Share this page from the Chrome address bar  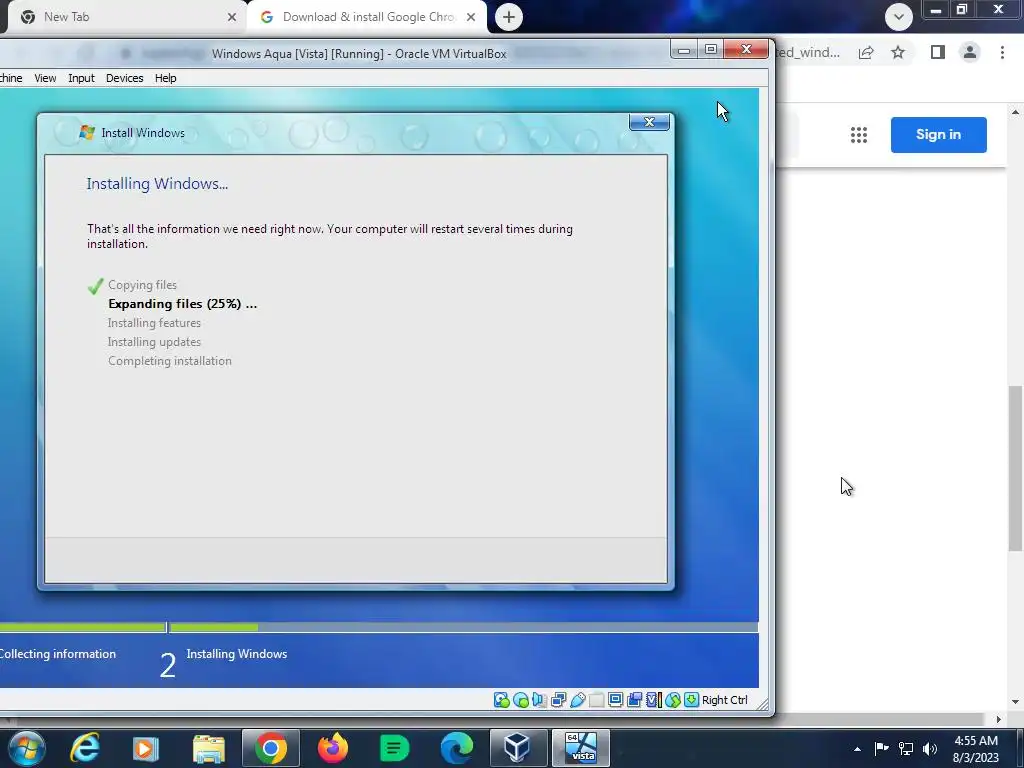point(866,52)
